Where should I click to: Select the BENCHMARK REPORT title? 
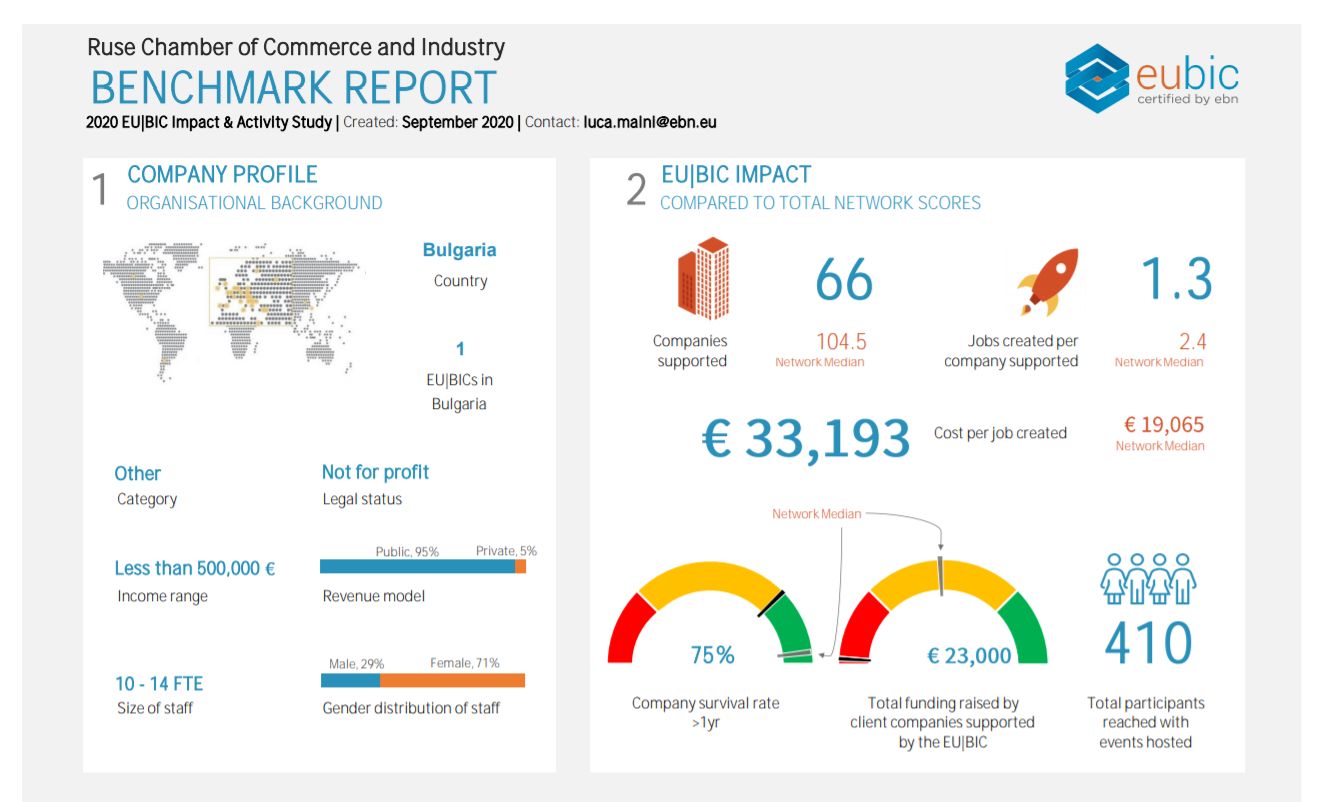click(293, 88)
